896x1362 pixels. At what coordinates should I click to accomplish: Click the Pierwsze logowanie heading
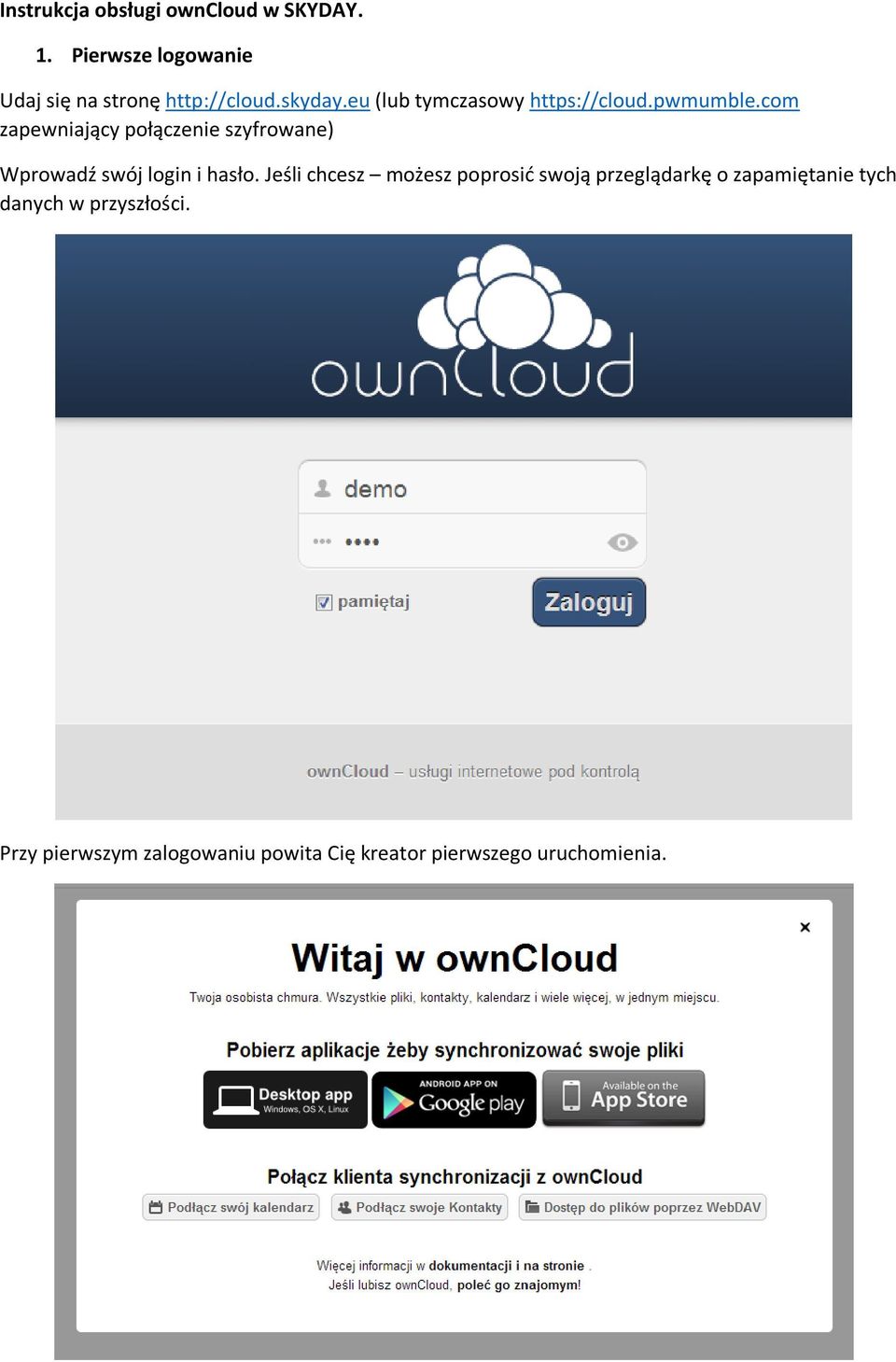coord(161,55)
